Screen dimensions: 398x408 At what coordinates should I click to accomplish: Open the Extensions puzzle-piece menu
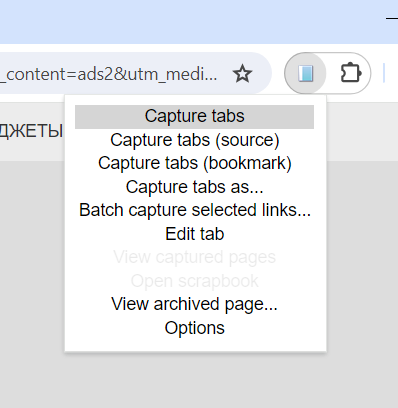[350, 73]
